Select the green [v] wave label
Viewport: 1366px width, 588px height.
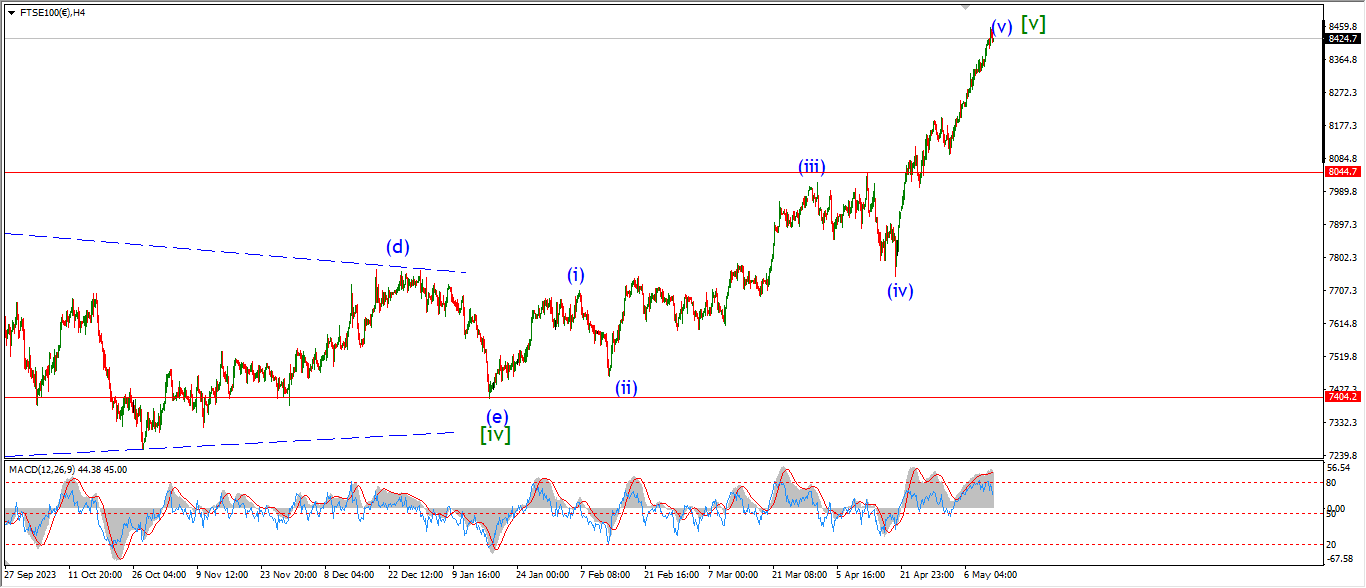click(x=1033, y=24)
